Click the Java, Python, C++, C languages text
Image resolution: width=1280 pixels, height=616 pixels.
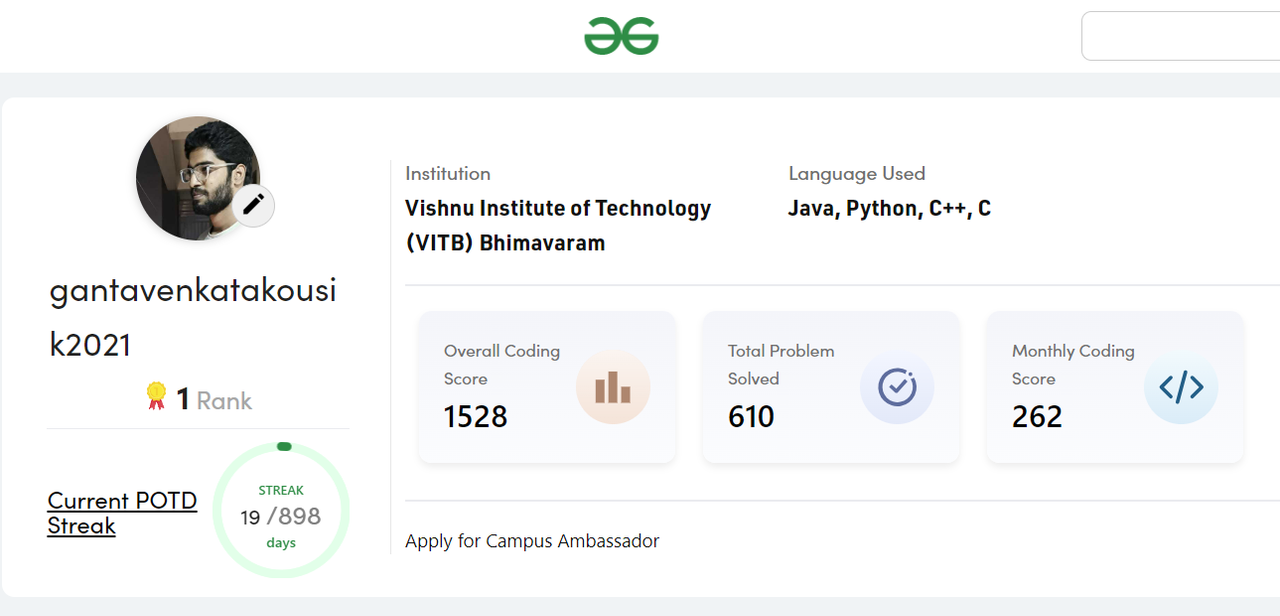tap(889, 208)
